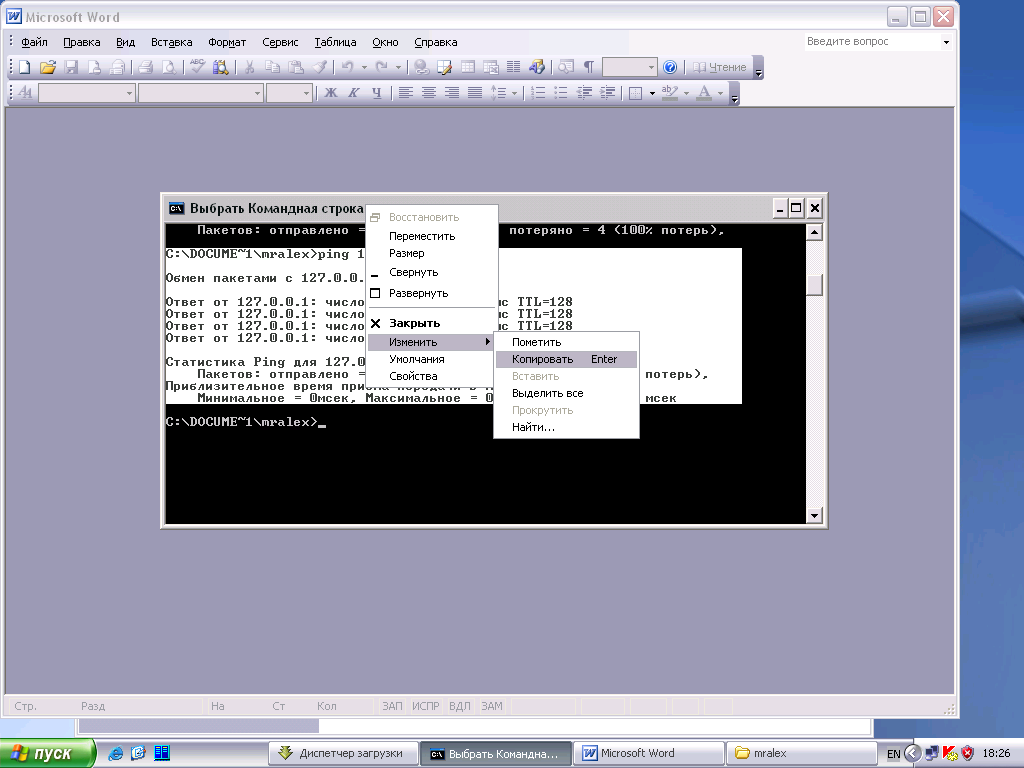Click the Open folder icon in Word toolbar
The width and height of the screenshot is (1024, 768).
pos(48,67)
